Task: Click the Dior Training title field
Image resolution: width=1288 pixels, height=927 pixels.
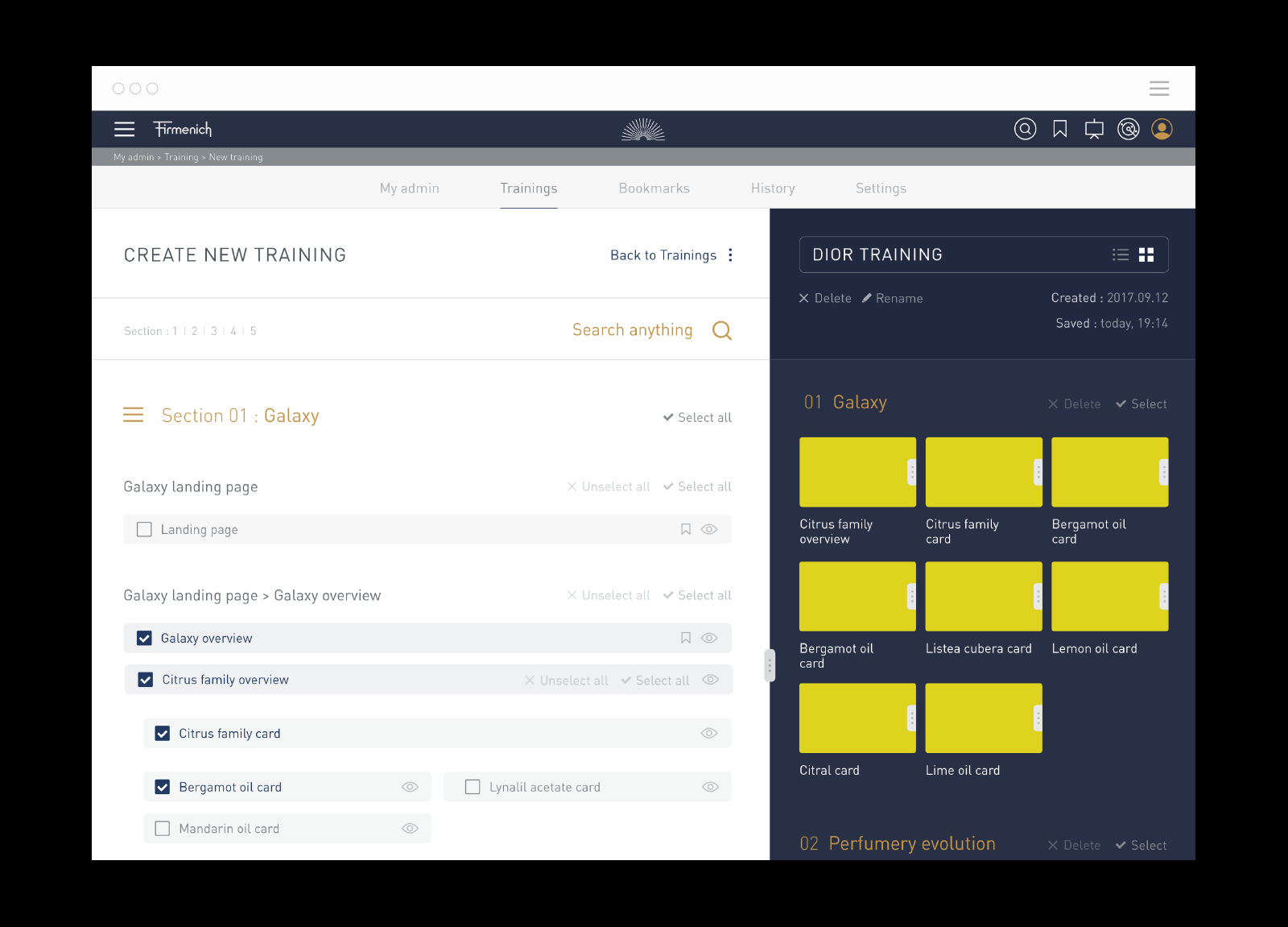Action: (984, 255)
